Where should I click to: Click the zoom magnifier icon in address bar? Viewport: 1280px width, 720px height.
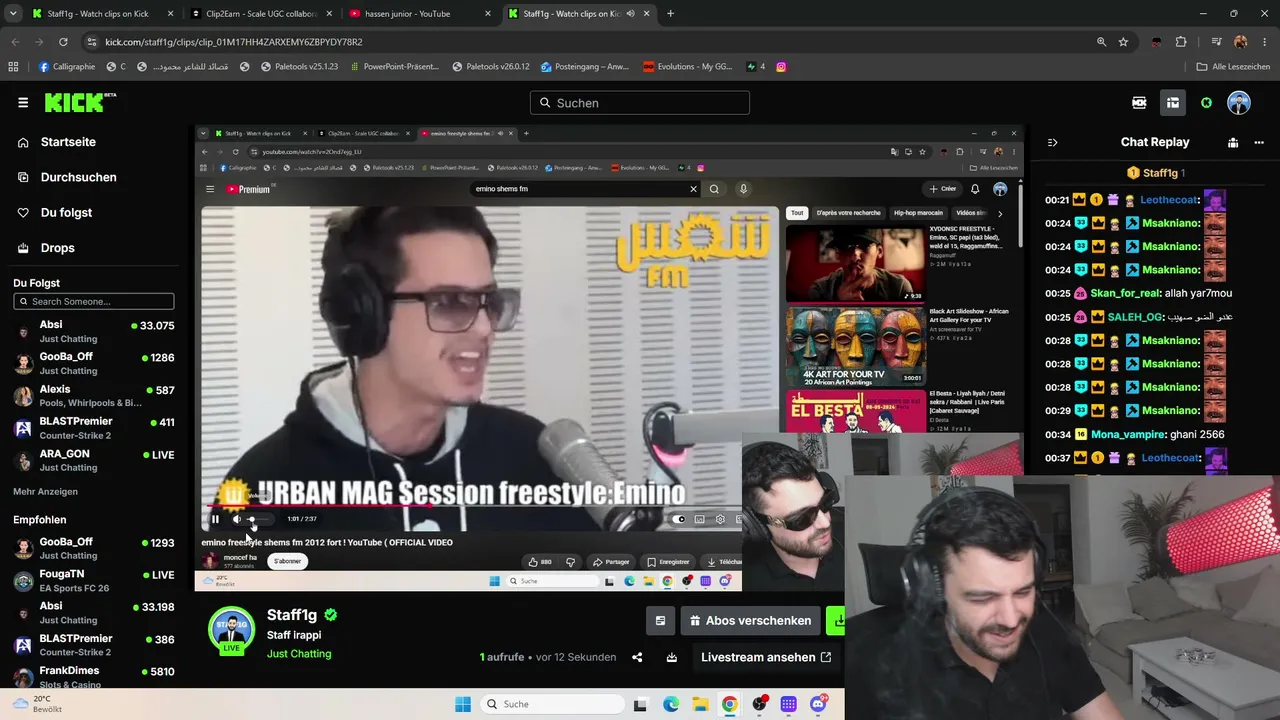(1101, 42)
